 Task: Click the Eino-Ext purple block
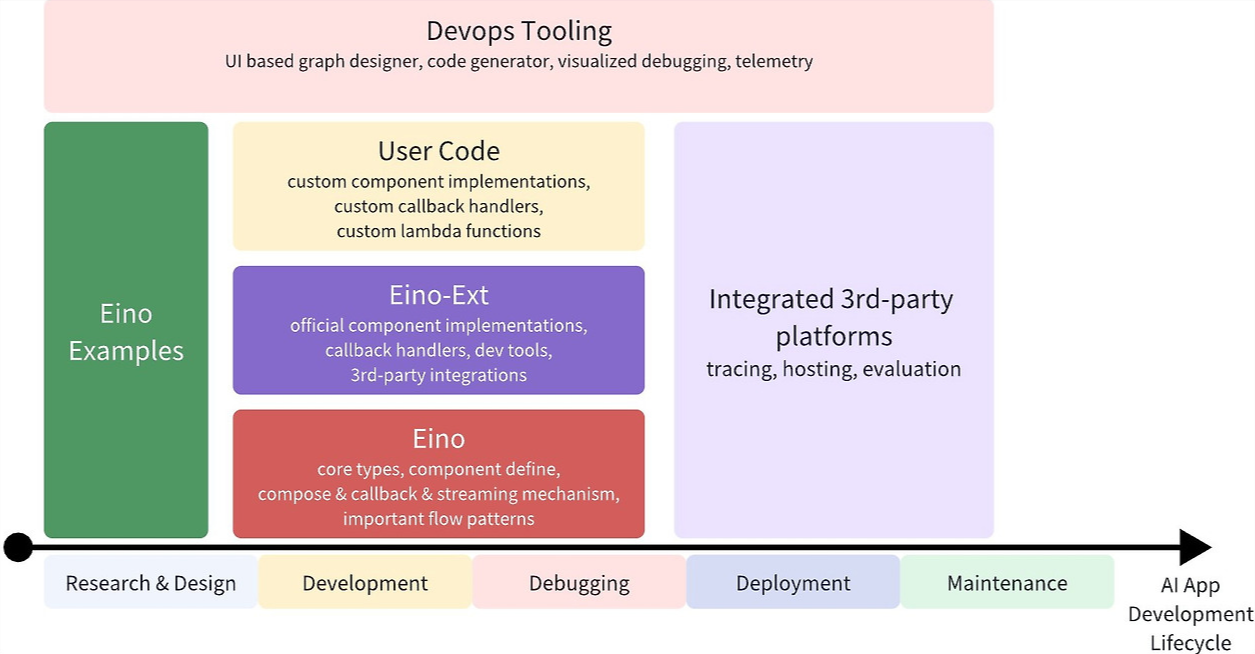[x=438, y=330]
